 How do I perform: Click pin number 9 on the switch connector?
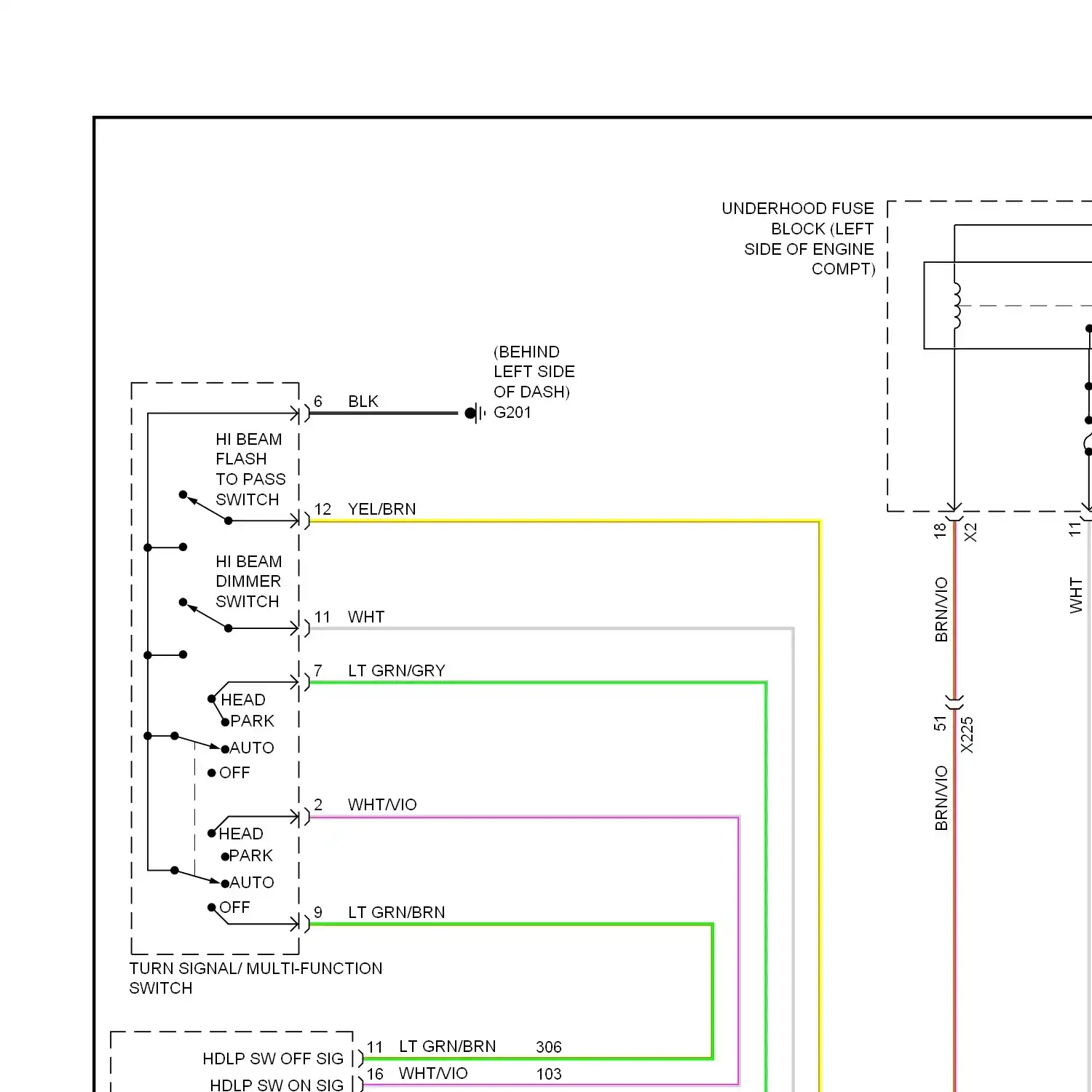click(318, 913)
